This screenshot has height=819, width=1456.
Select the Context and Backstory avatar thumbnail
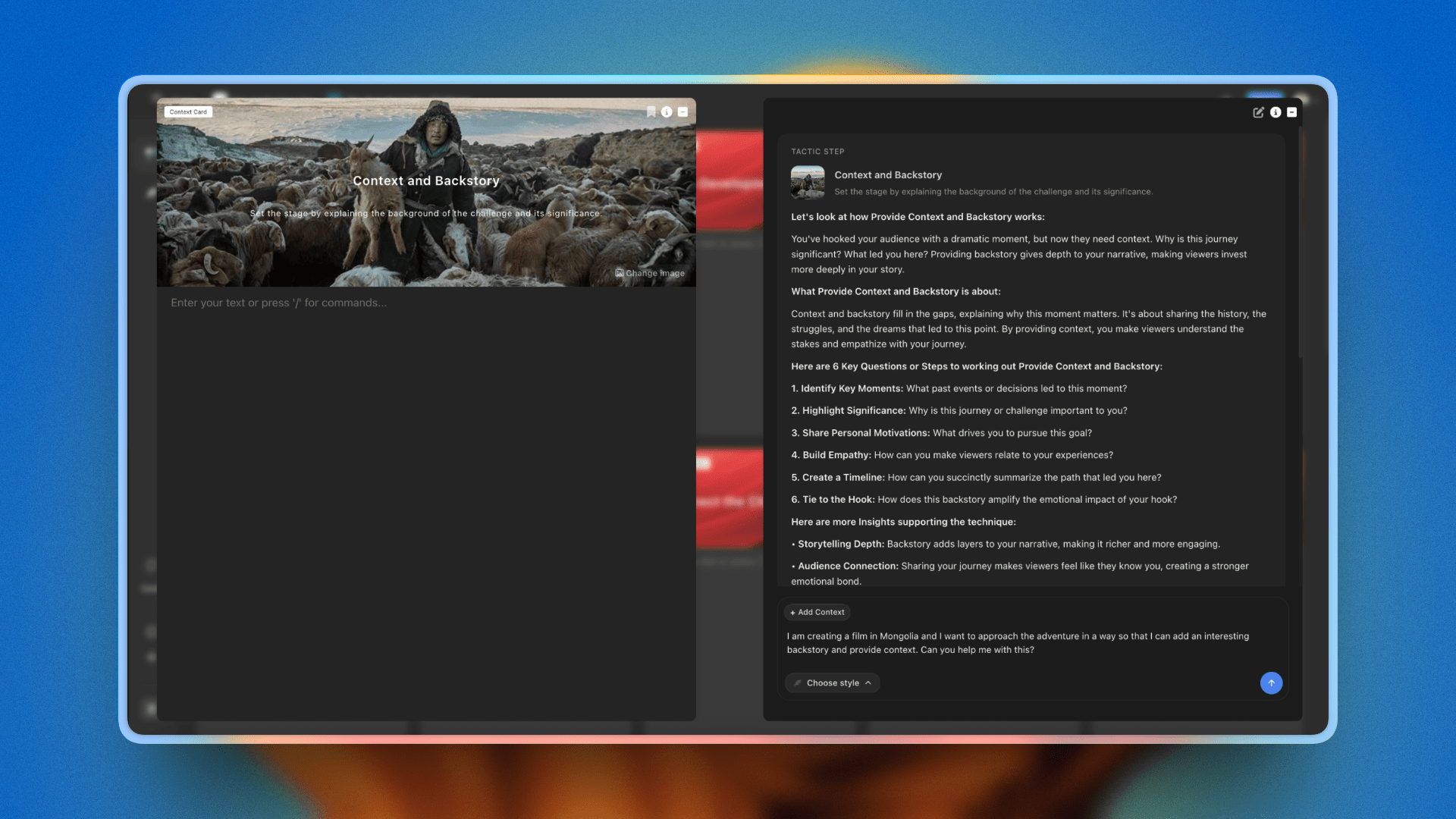pyautogui.click(x=808, y=182)
